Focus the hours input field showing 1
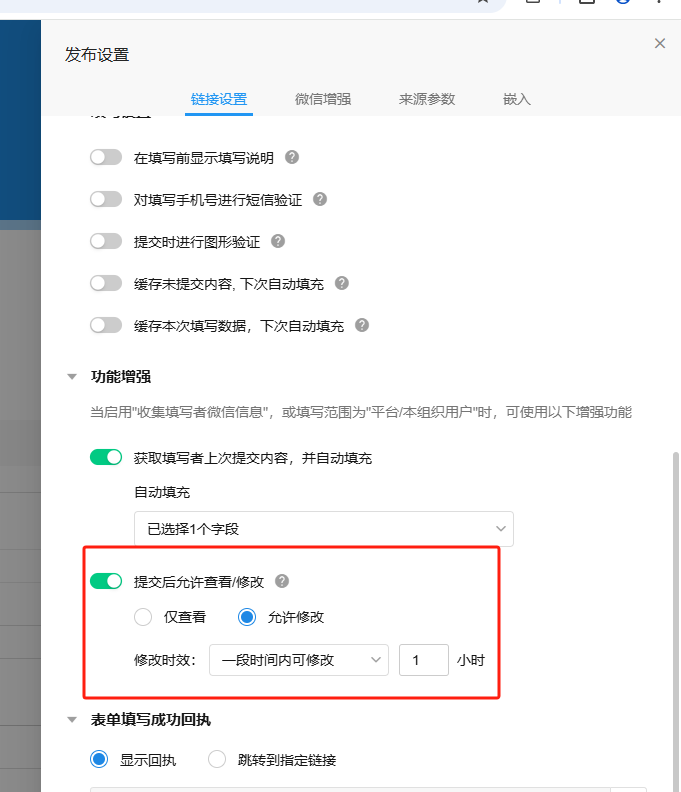Image resolution: width=681 pixels, height=792 pixels. click(424, 660)
